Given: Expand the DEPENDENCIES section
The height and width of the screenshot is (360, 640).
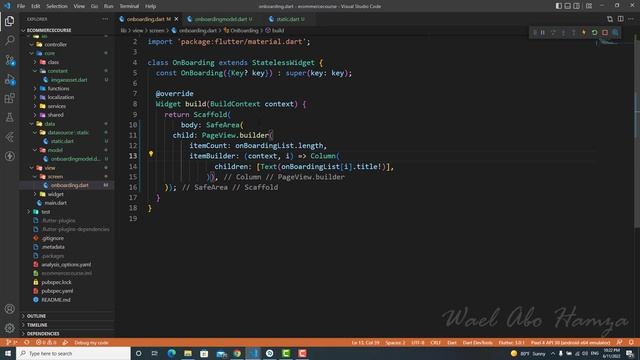Looking at the screenshot, I should 67,333.
